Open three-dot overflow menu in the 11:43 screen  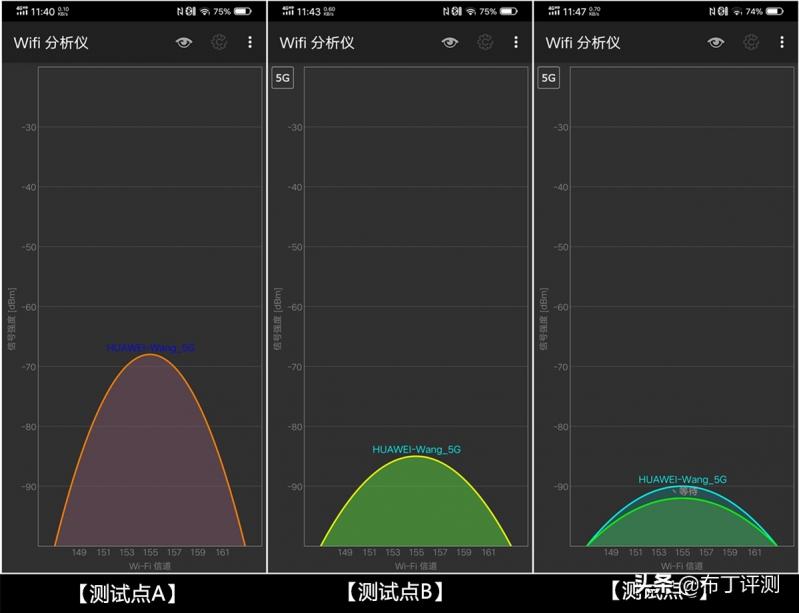[516, 42]
